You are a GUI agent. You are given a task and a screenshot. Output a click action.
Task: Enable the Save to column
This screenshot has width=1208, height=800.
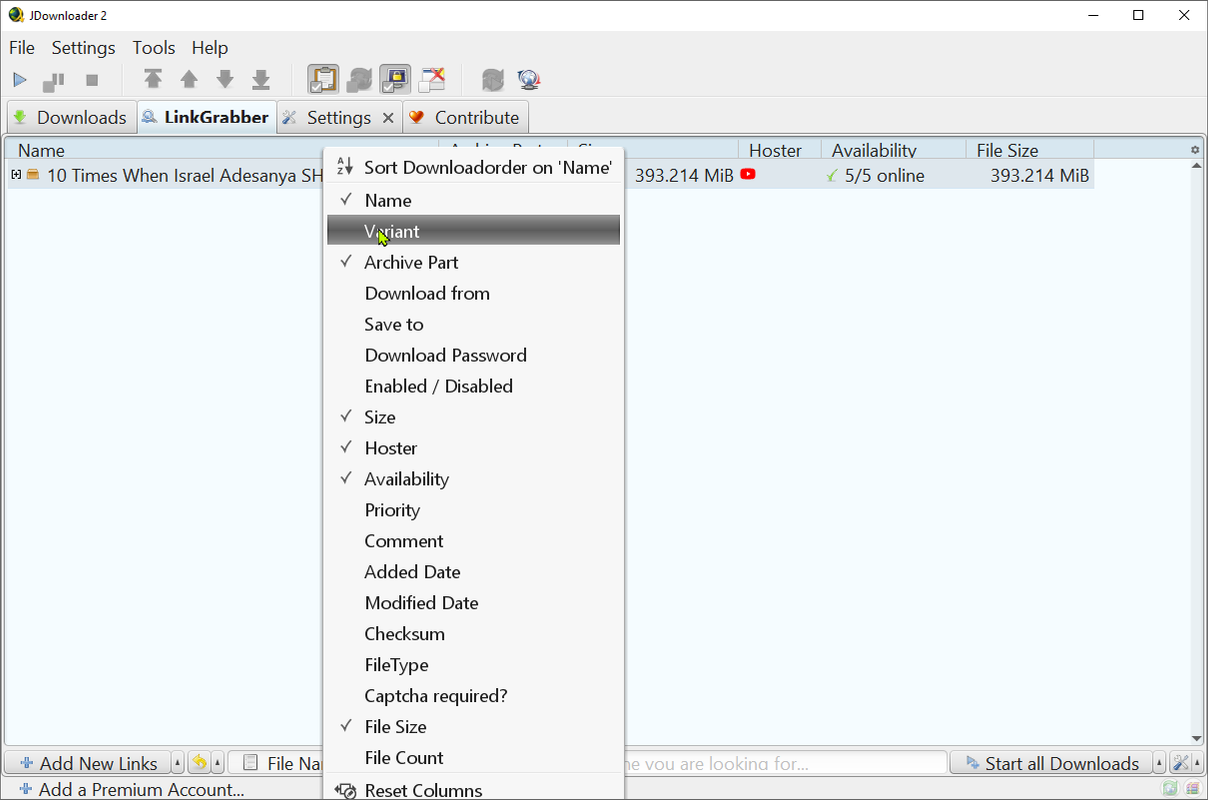click(x=473, y=324)
